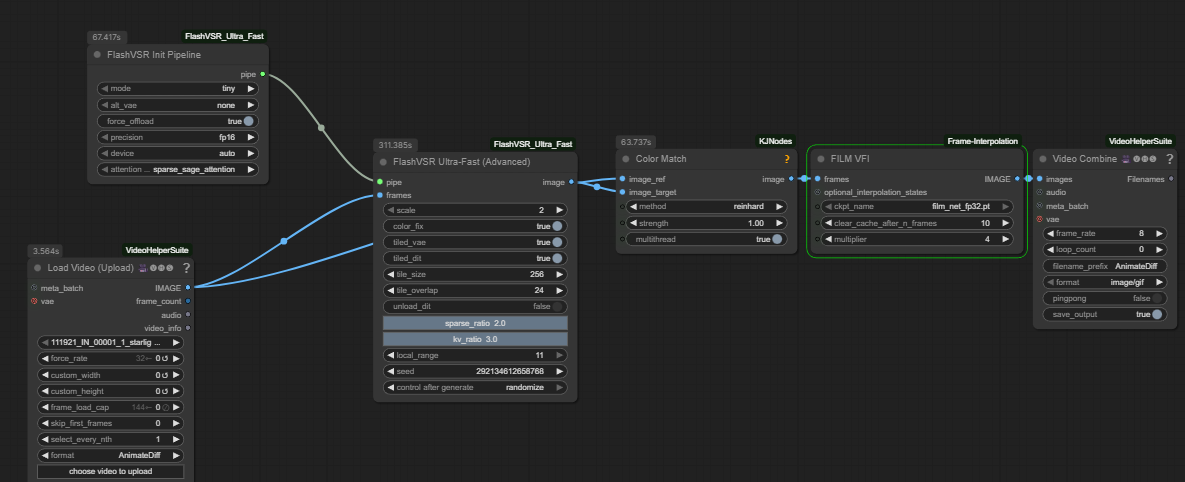Click the VideoHelperSuite badge above Video Combine

pos(1140,141)
